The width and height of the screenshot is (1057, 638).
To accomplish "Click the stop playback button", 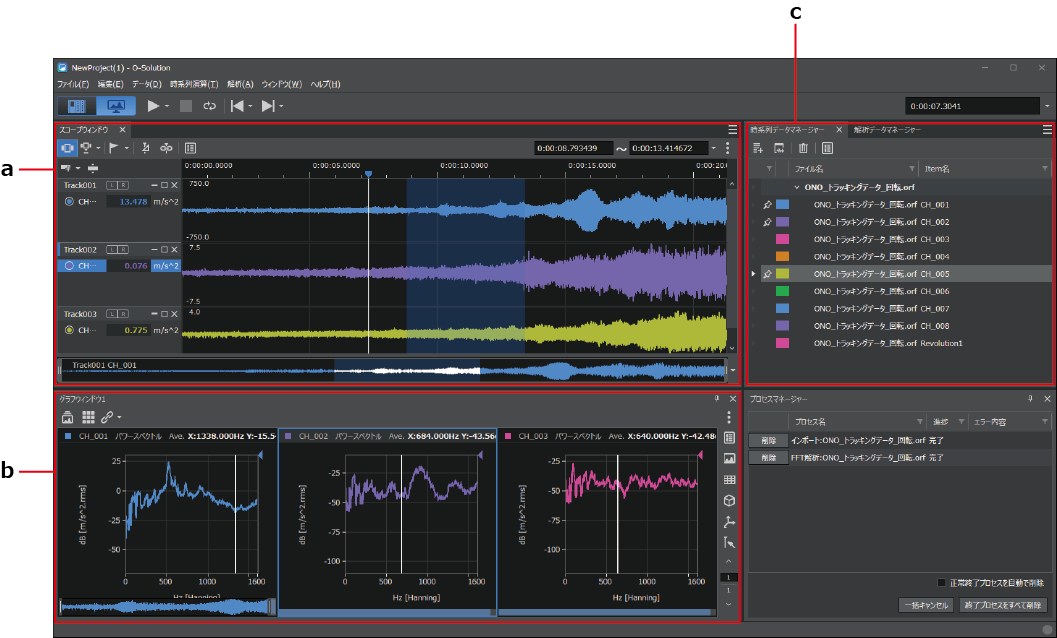I will [x=186, y=105].
